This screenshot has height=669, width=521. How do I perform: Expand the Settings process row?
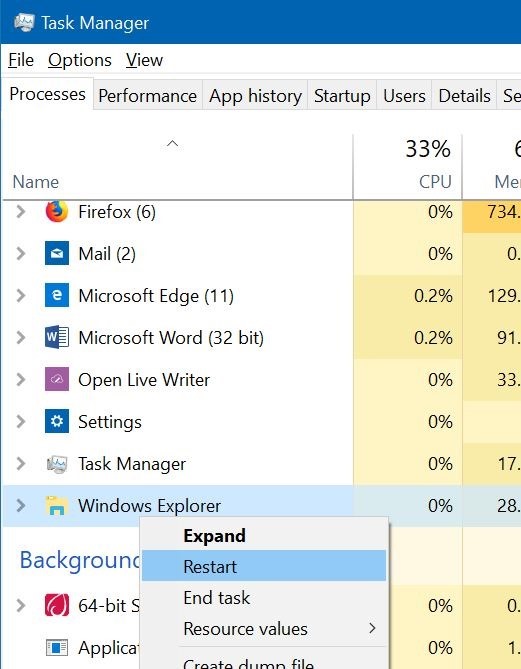point(20,422)
